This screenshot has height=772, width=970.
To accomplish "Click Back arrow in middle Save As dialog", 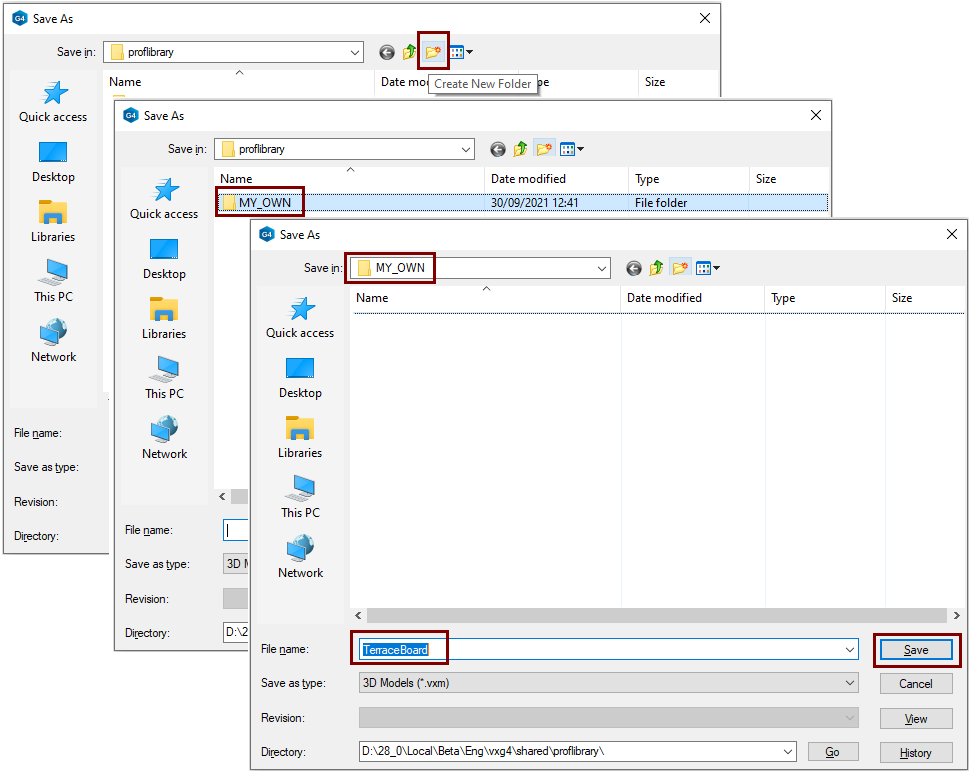I will pos(498,150).
